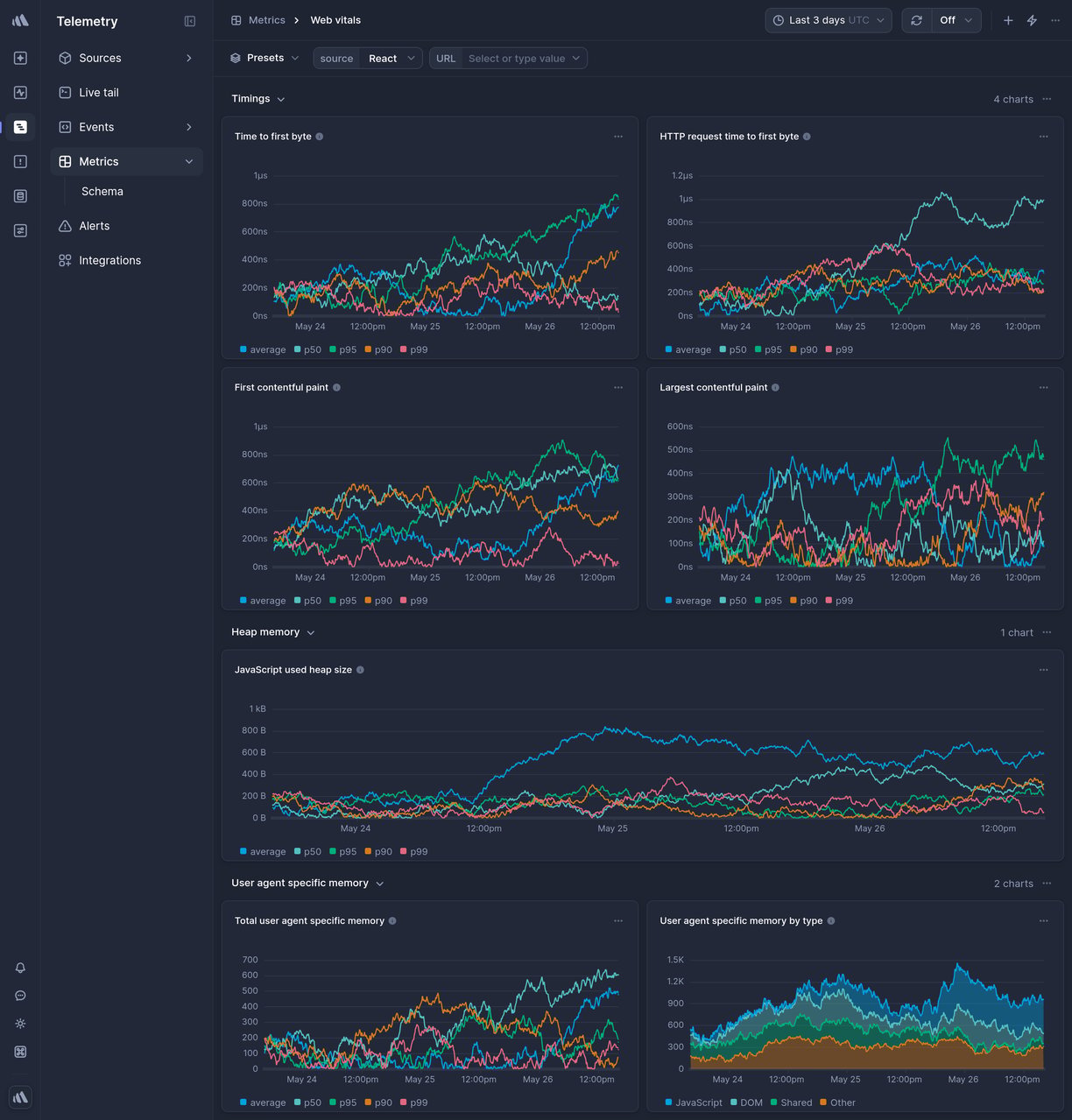Toggle p90 legend in Largest contentful paint
This screenshot has height=1120, width=1072.
(x=804, y=601)
